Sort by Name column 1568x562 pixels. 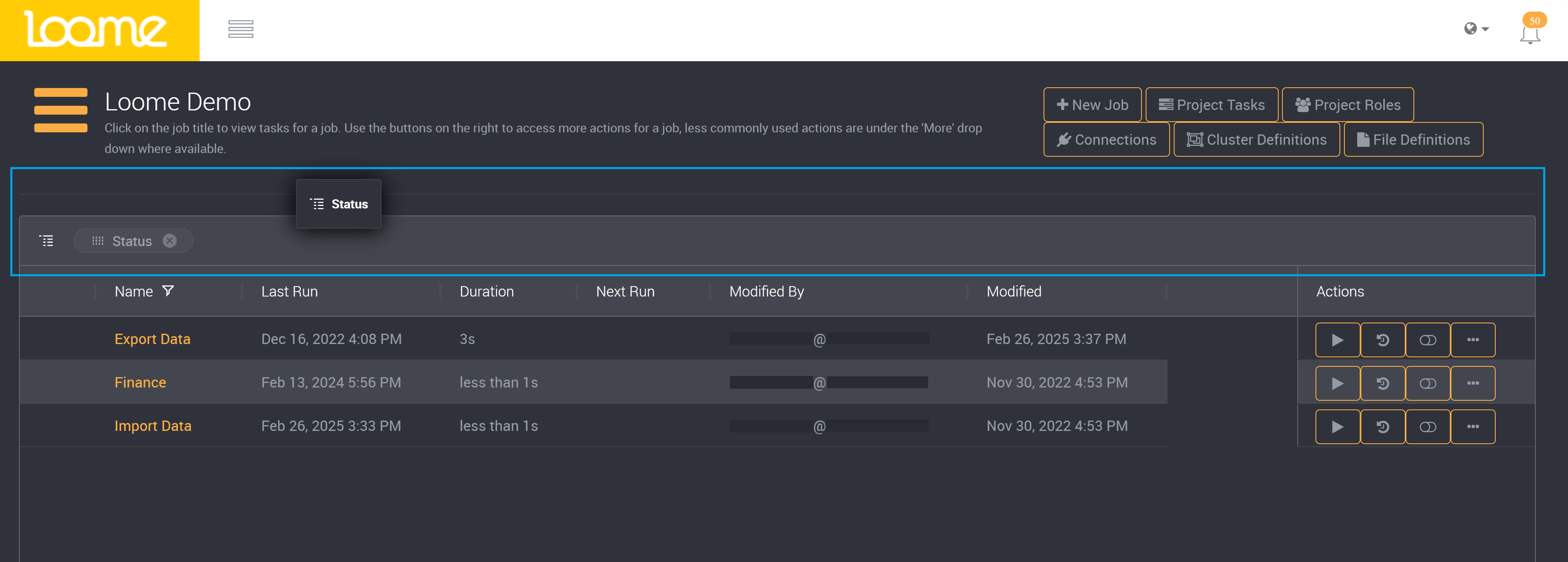click(x=134, y=292)
